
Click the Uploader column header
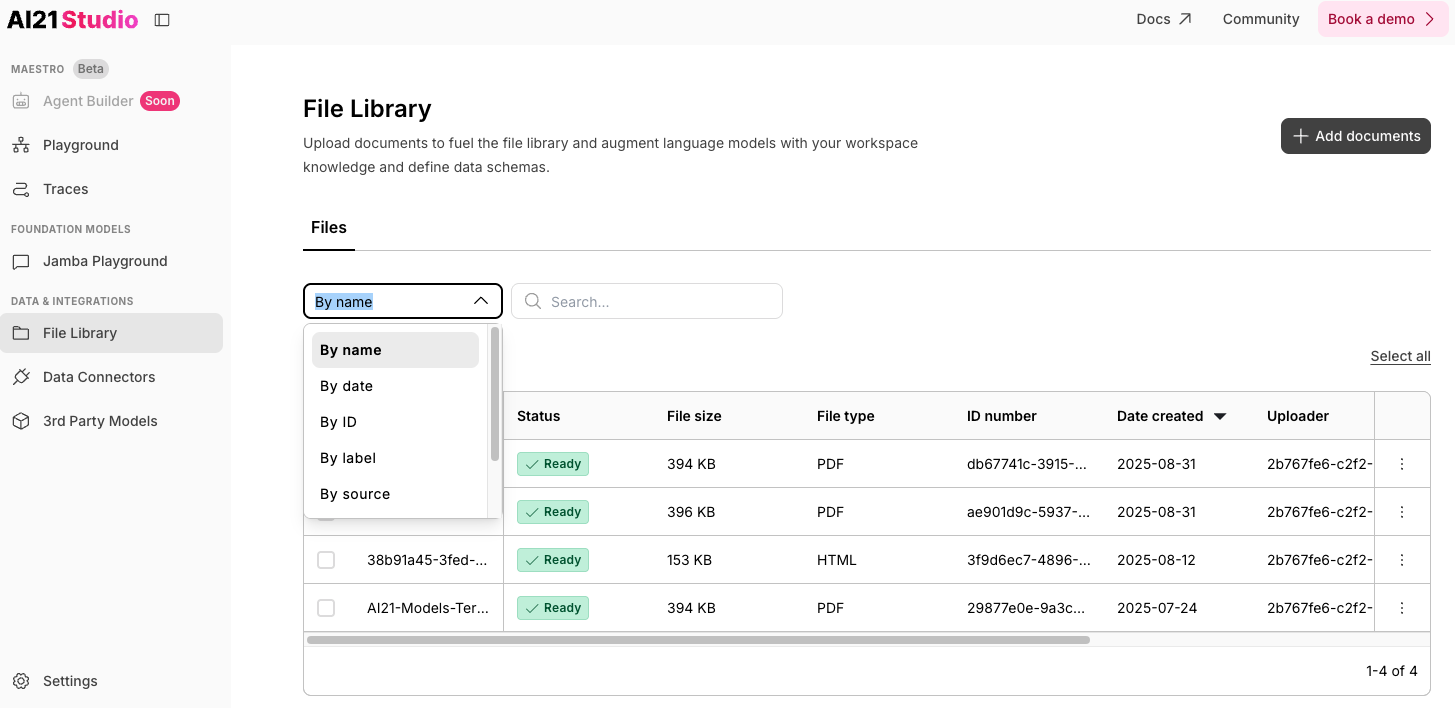tap(1298, 416)
